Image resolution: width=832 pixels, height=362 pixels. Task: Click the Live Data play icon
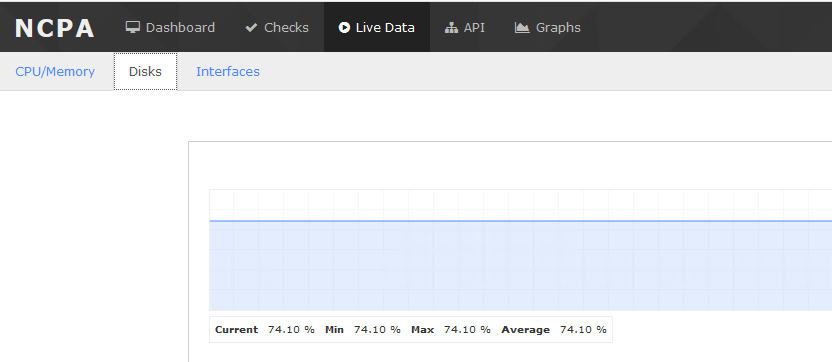(344, 28)
